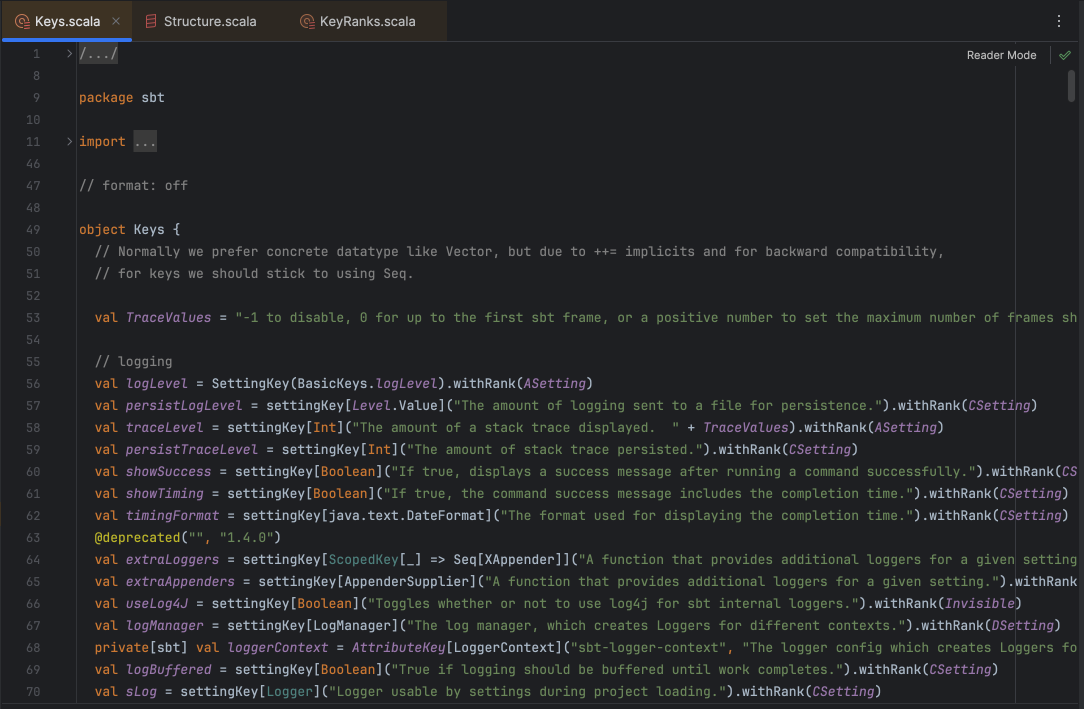Enable Reader Mode
This screenshot has height=709, width=1084.
pyautogui.click(x=1001, y=55)
